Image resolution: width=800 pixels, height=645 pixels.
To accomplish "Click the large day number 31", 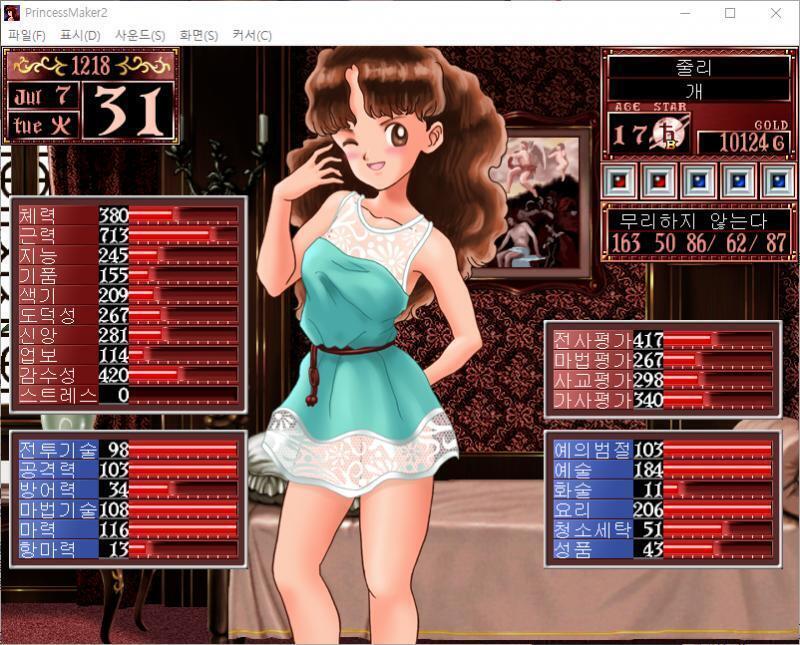I will 129,111.
